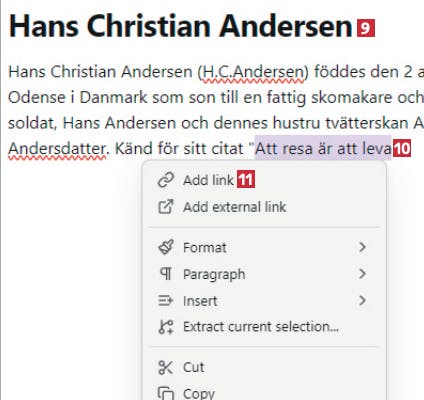Click the misspelled word Andersdatter

[58, 149]
